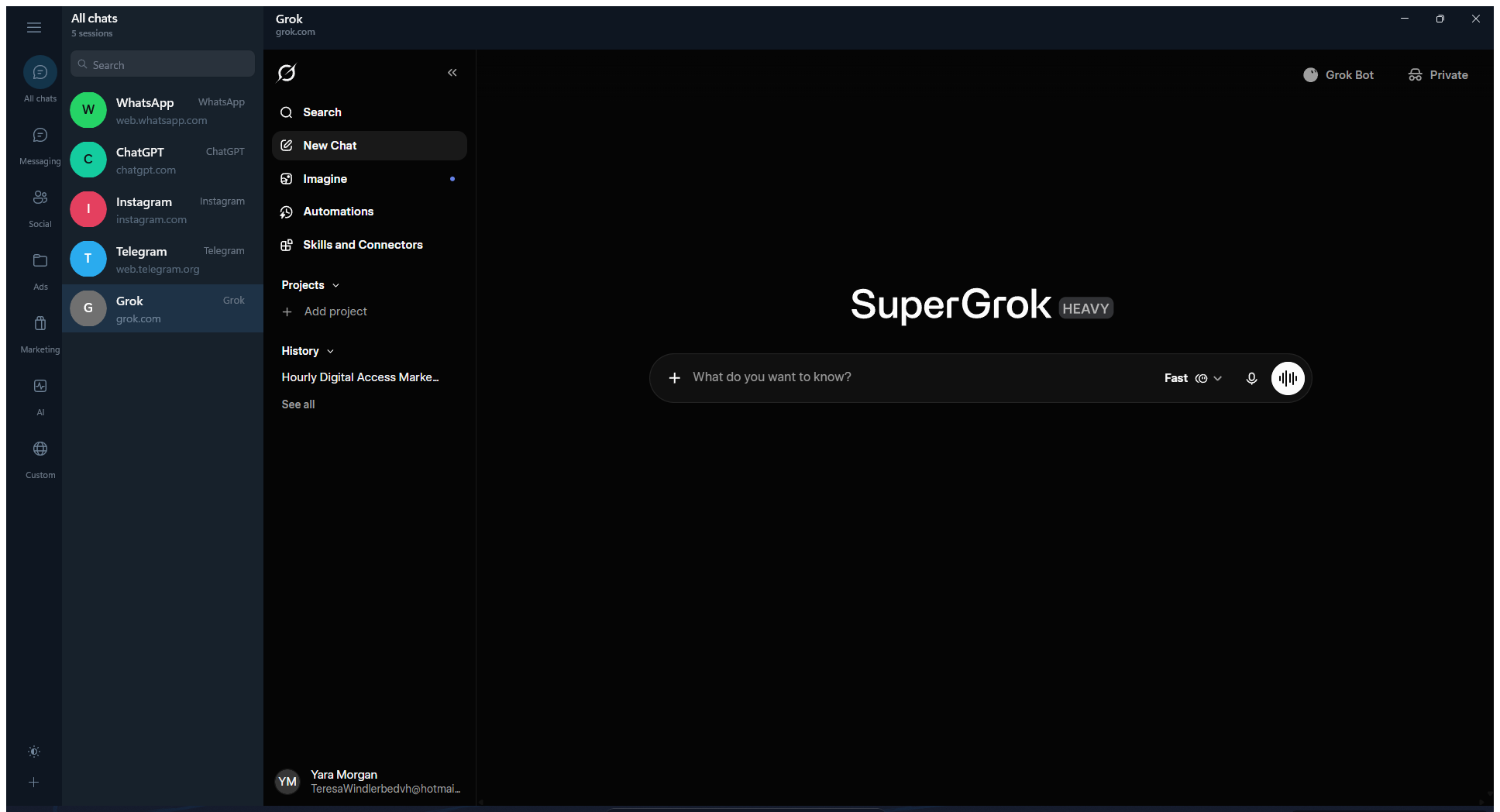
Task: Open the Fast model selector dropdown
Action: 1193,378
